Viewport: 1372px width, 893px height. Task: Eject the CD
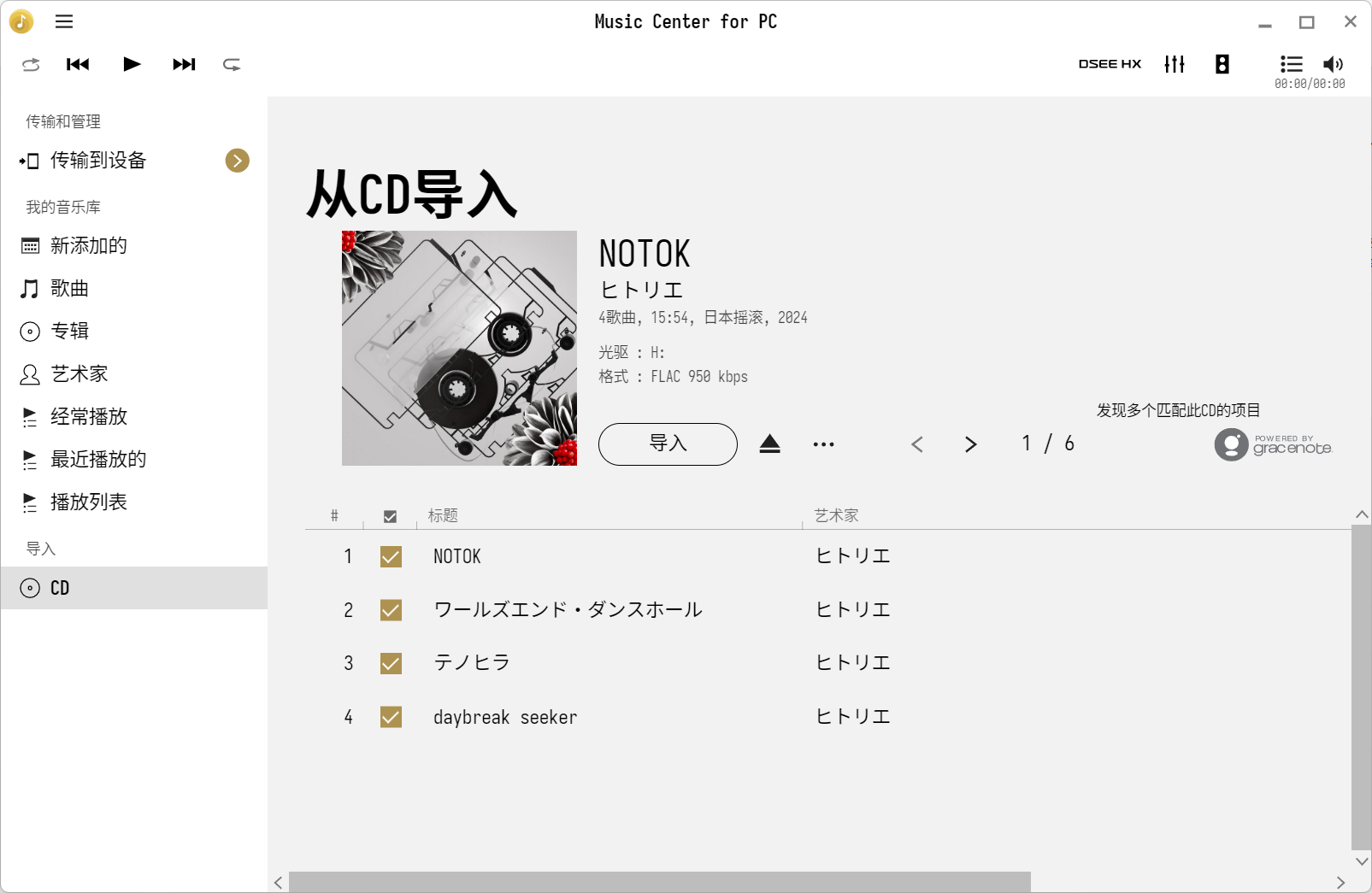tap(770, 444)
